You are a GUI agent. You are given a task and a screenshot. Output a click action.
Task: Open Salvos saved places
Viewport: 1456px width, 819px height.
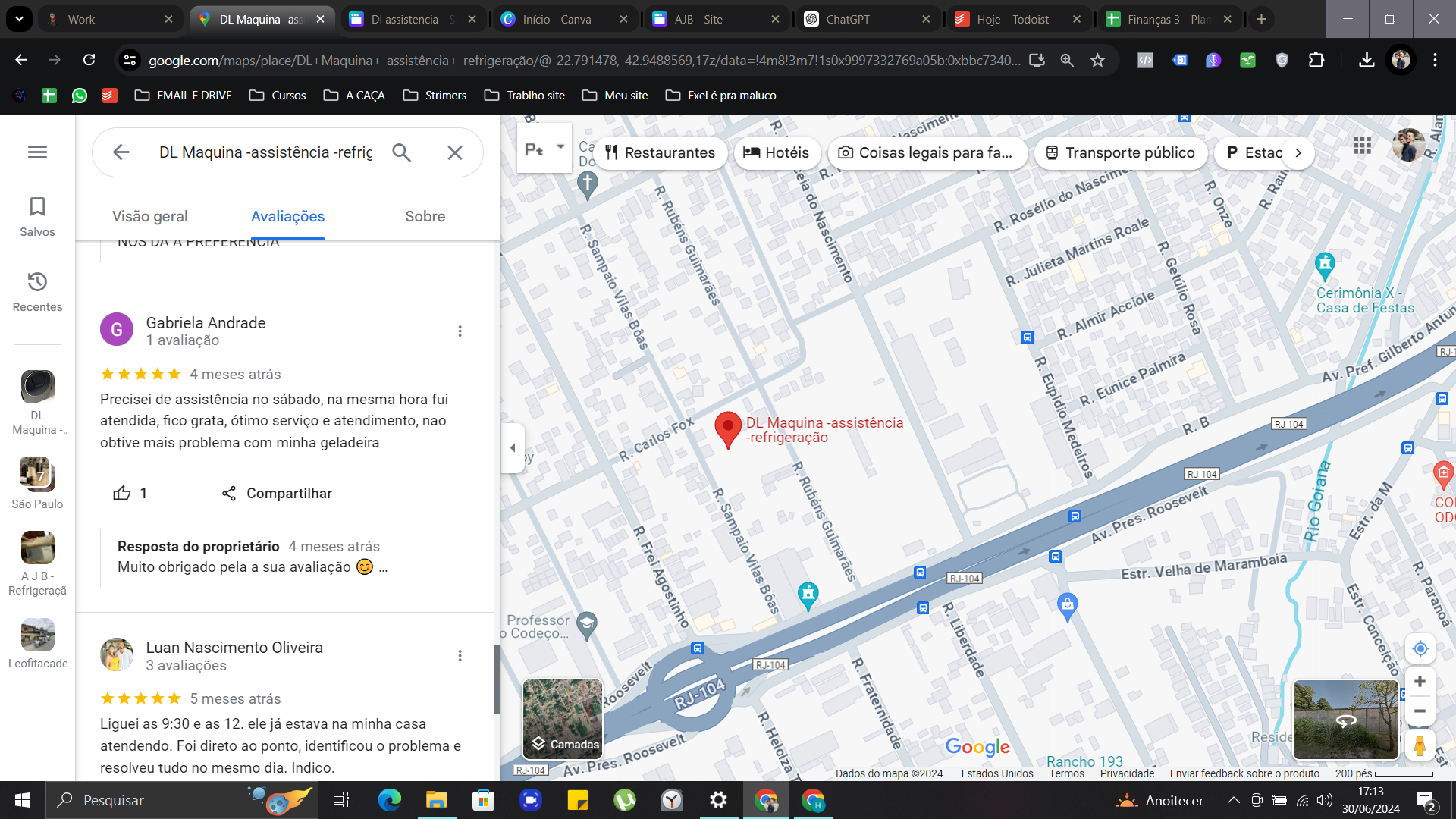[37, 217]
